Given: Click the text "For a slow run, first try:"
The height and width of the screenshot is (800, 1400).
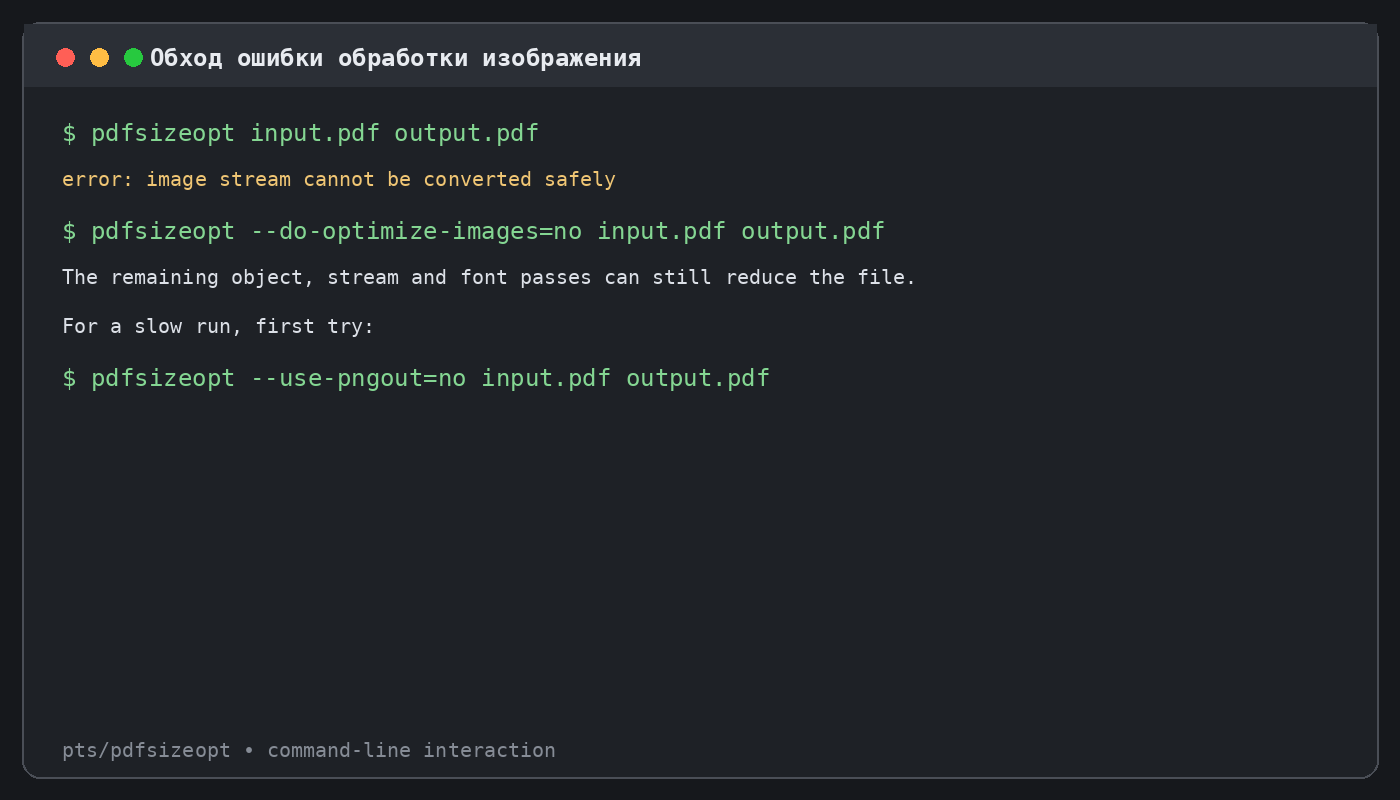Looking at the screenshot, I should pos(218,326).
